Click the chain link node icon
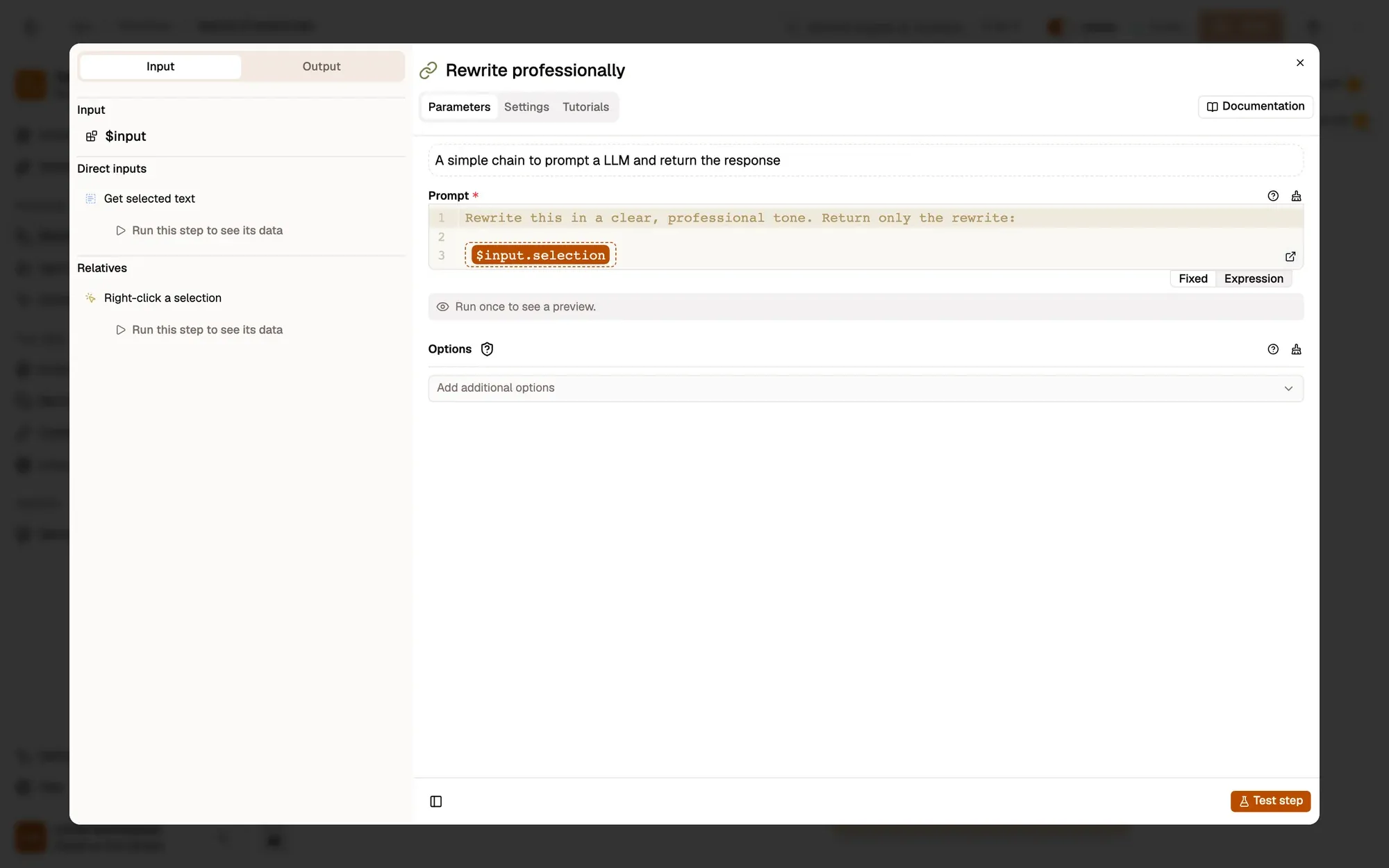 tap(429, 70)
